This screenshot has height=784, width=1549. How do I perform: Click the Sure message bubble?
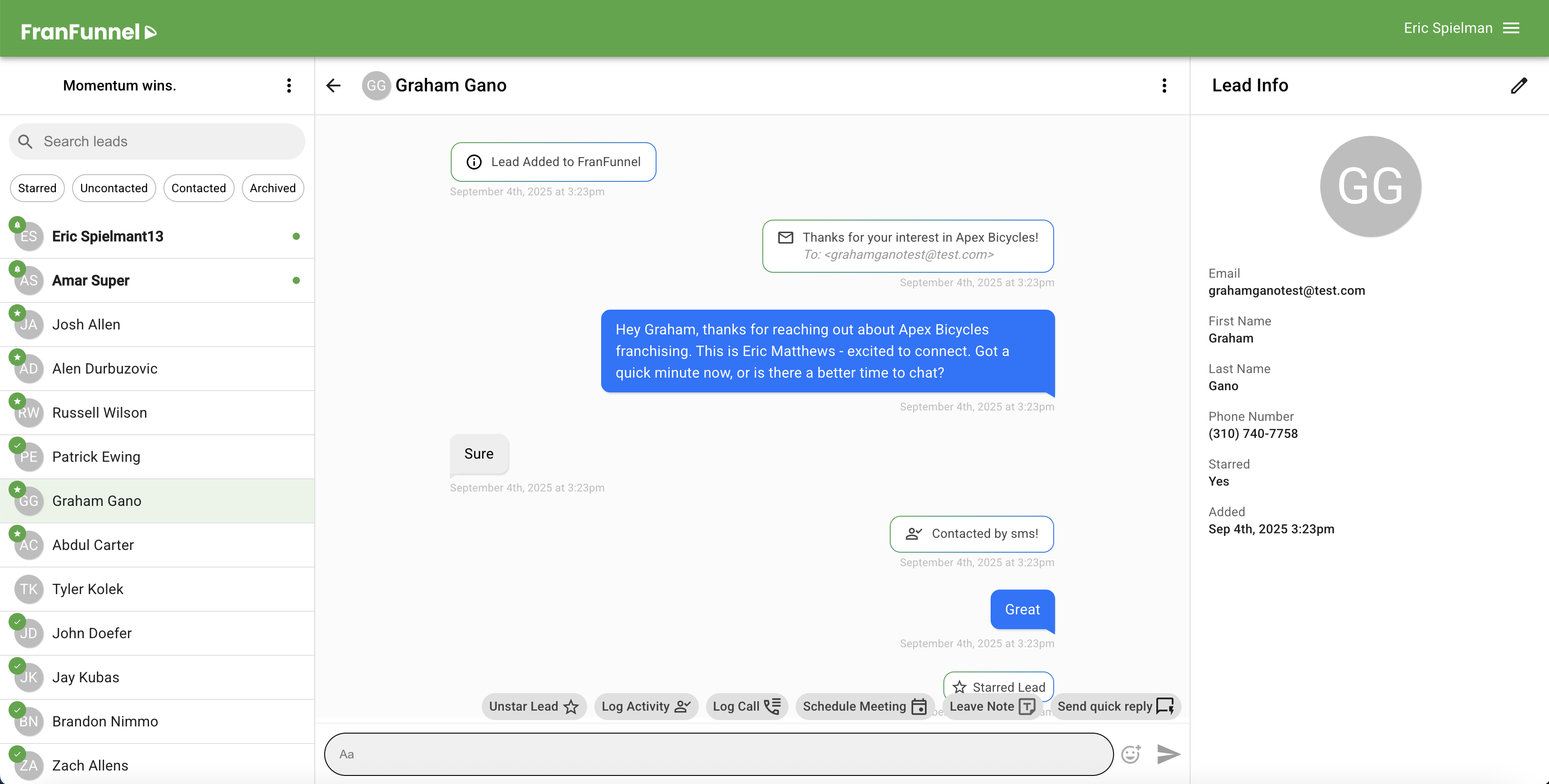(x=479, y=454)
